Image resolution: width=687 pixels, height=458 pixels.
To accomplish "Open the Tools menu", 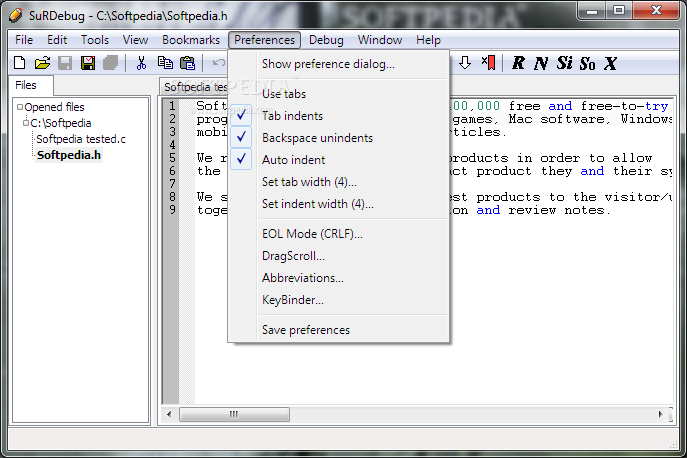I will [x=95, y=40].
